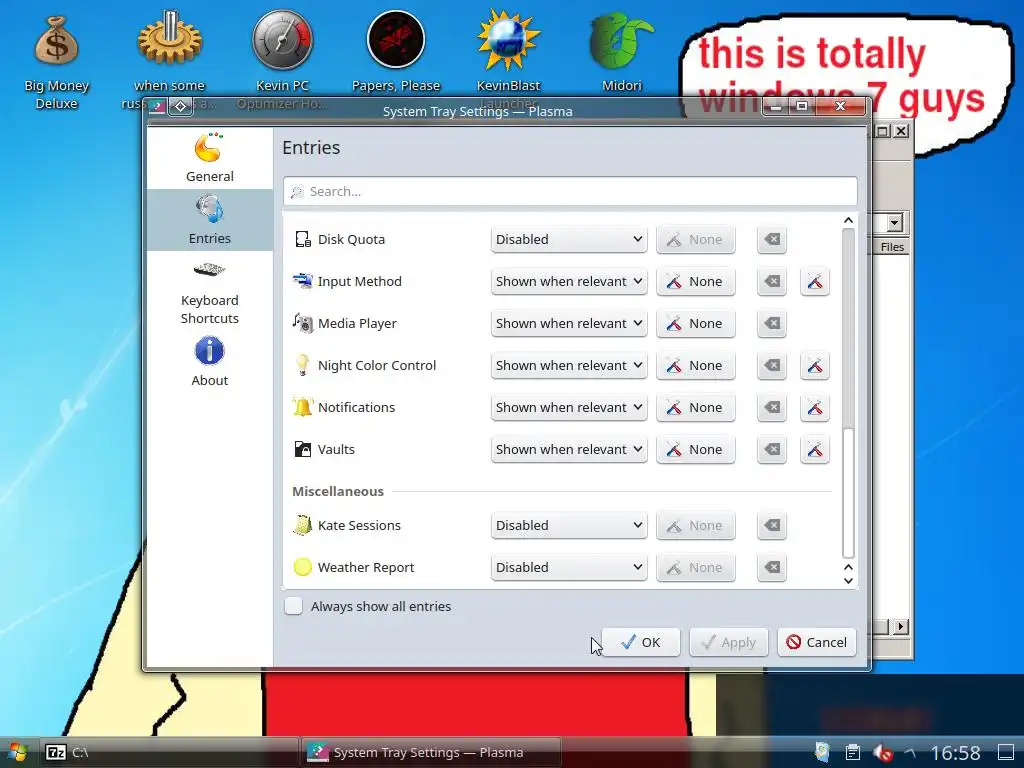Clear the Disk Quota shortcut
Viewport: 1024px width, 768px height.
pos(772,240)
